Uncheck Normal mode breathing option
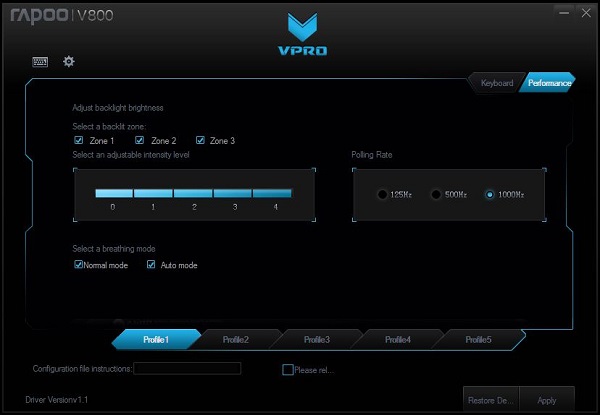The width and height of the screenshot is (600, 415). (78, 264)
